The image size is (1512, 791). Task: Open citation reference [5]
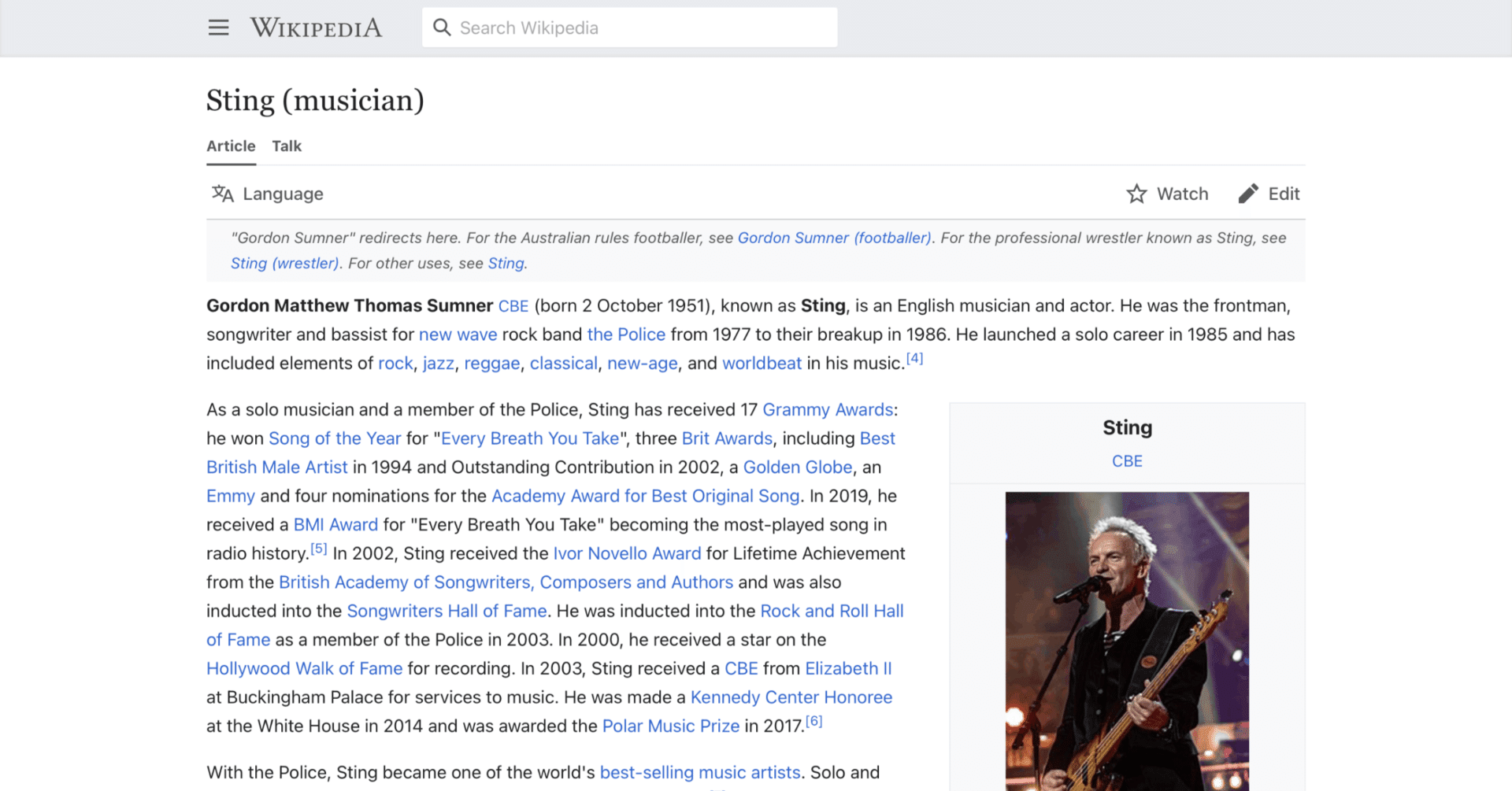coord(318,549)
